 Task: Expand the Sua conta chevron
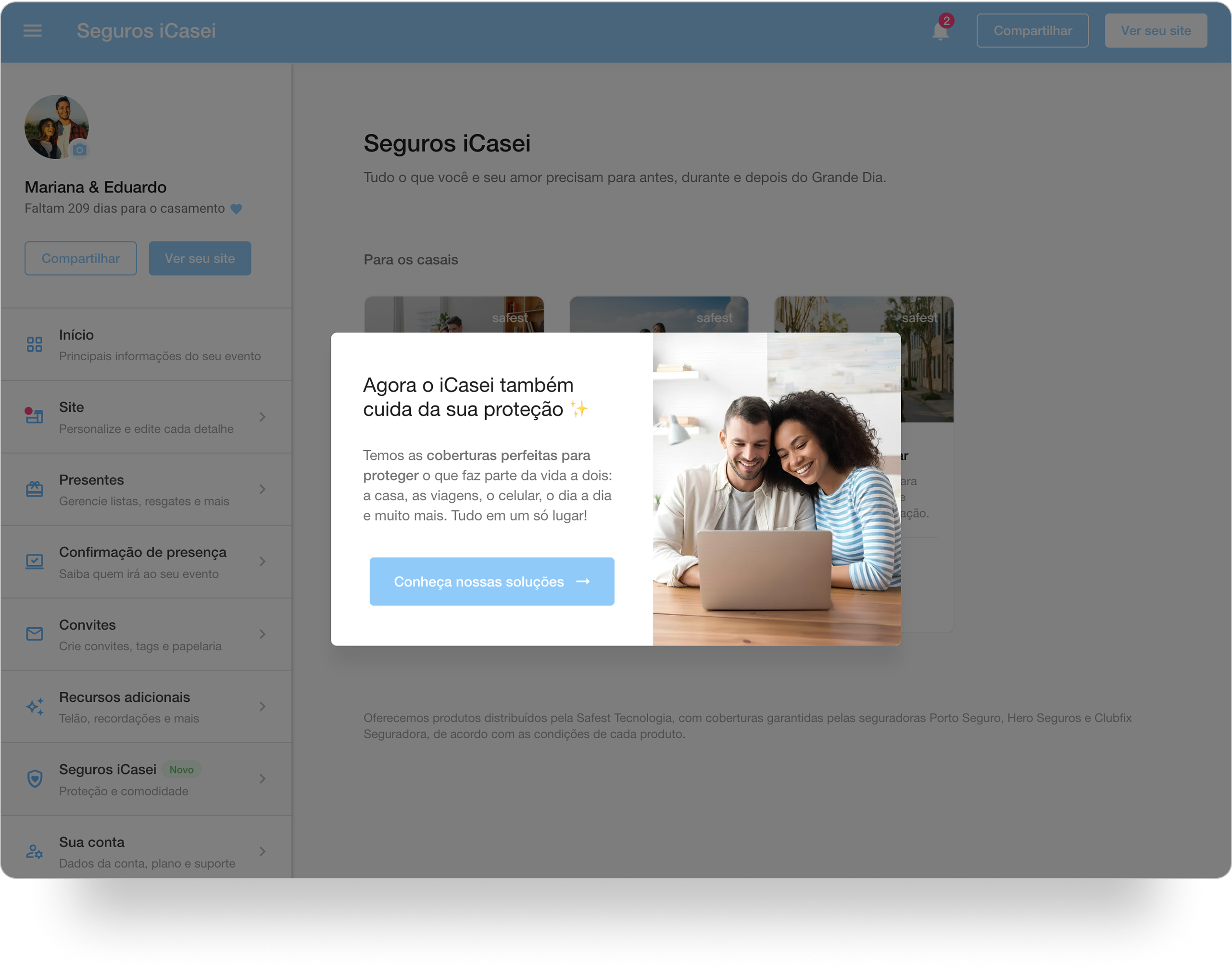(263, 852)
